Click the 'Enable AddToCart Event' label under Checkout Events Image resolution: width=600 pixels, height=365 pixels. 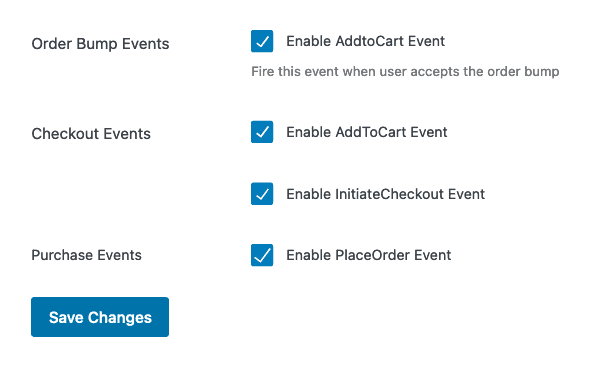[367, 132]
